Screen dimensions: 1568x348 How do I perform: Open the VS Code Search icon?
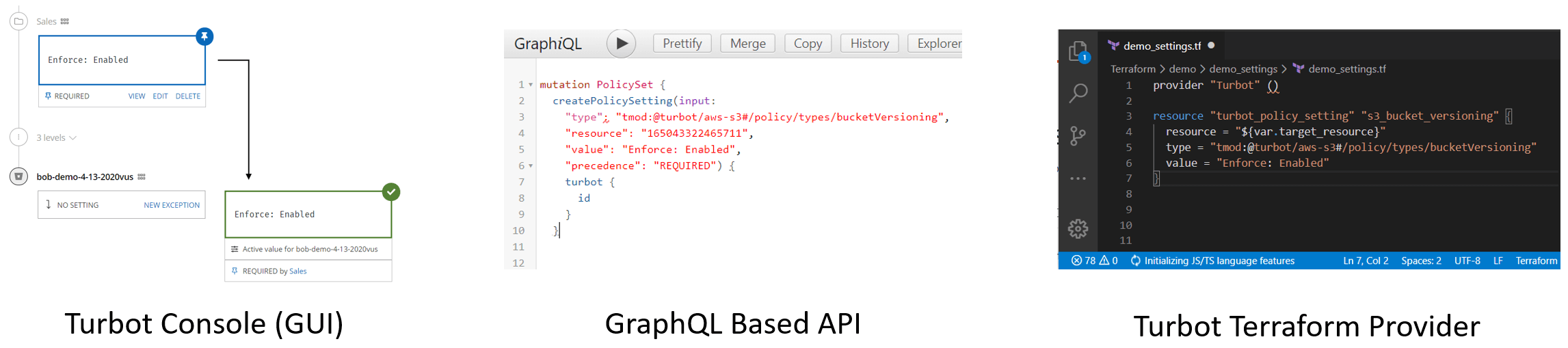(1078, 92)
